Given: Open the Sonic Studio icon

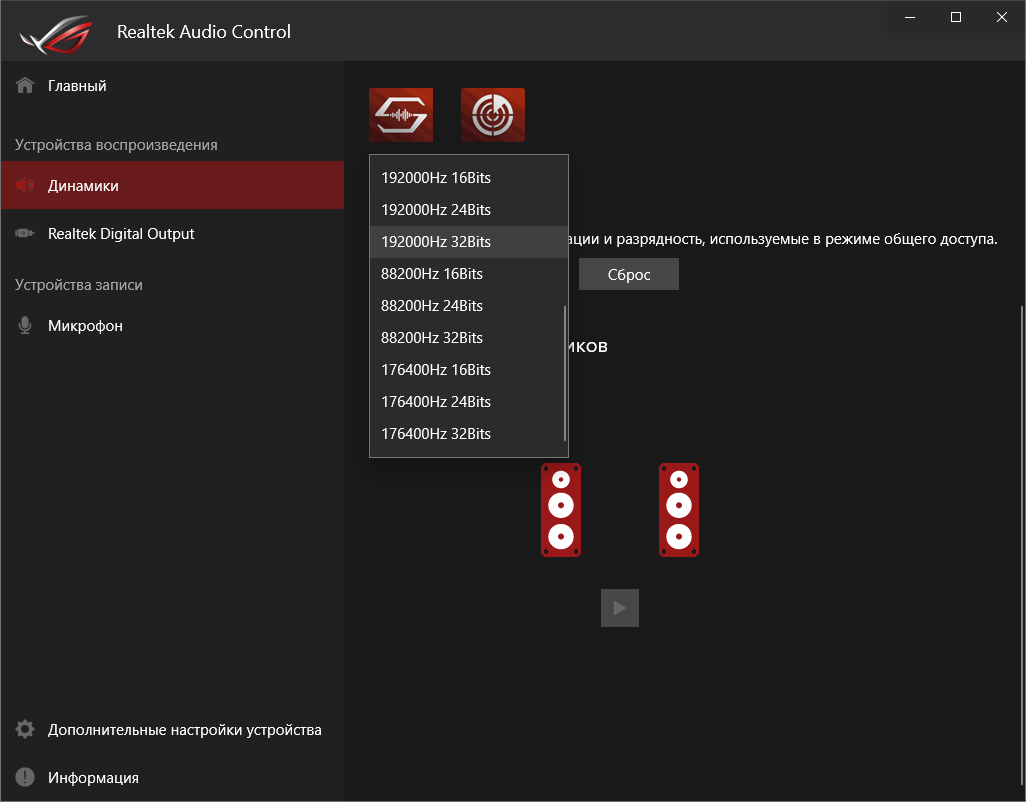Looking at the screenshot, I should pos(401,115).
